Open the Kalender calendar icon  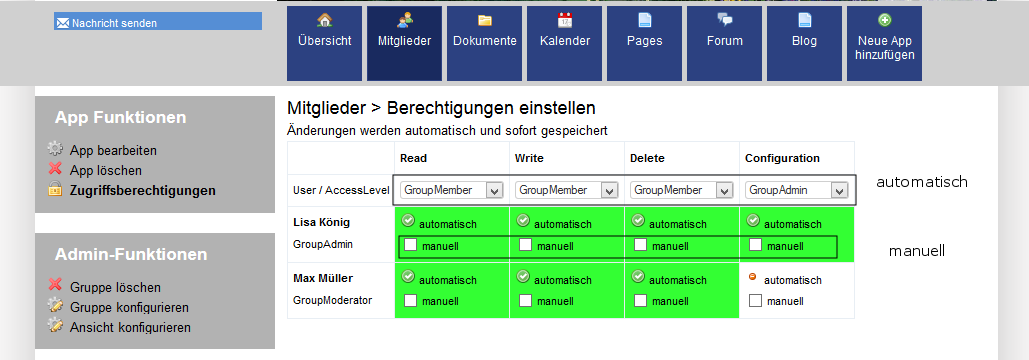[x=565, y=20]
